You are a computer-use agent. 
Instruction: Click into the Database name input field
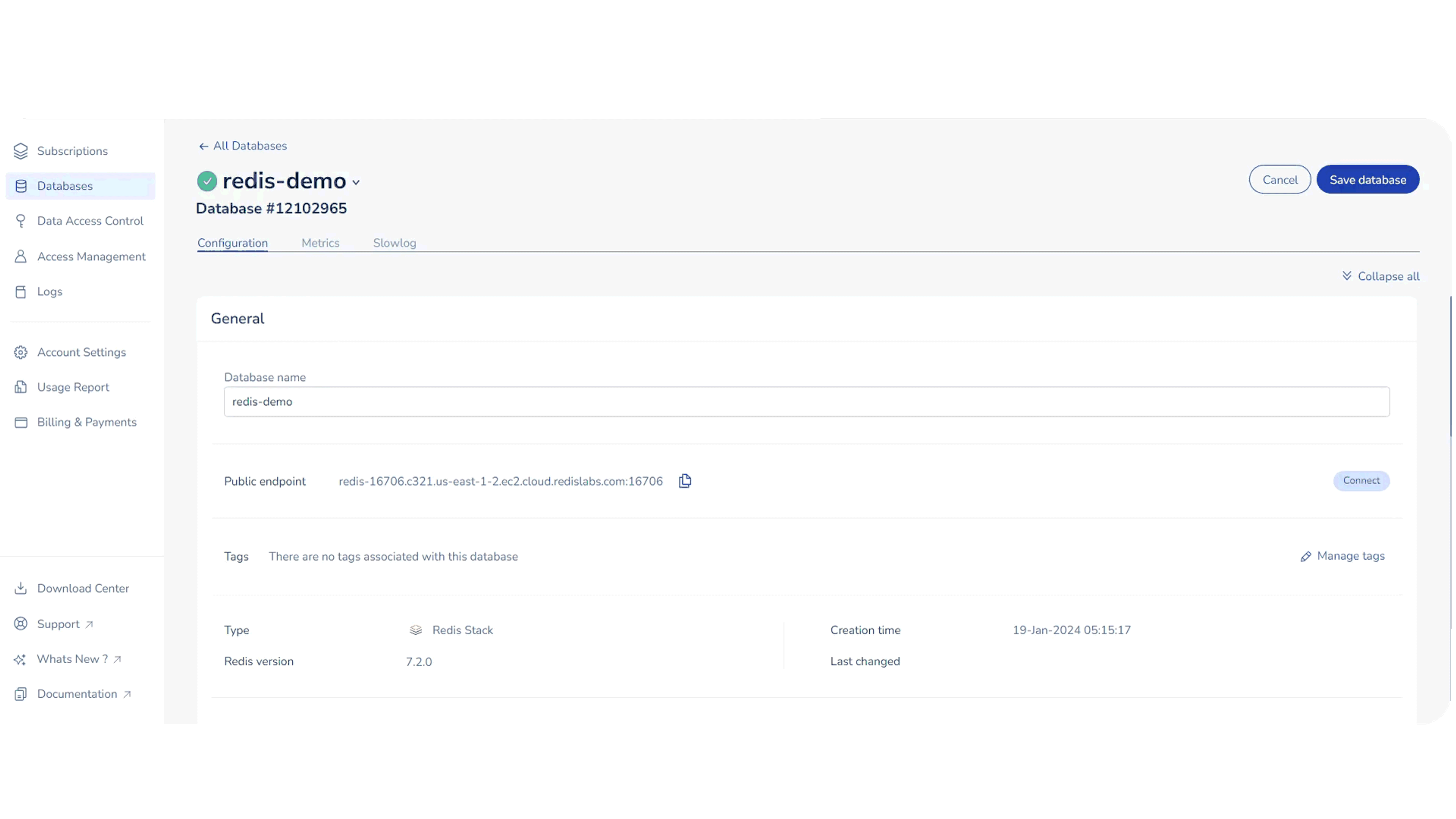point(806,402)
